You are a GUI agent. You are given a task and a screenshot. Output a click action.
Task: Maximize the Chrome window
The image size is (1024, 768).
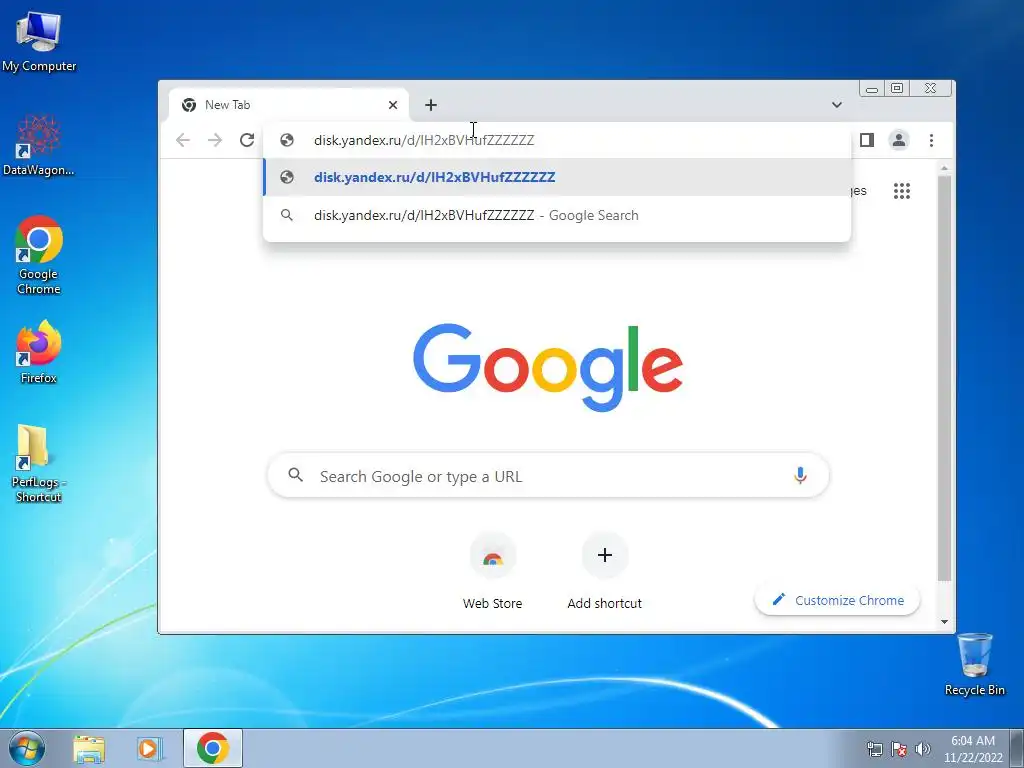pyautogui.click(x=897, y=88)
